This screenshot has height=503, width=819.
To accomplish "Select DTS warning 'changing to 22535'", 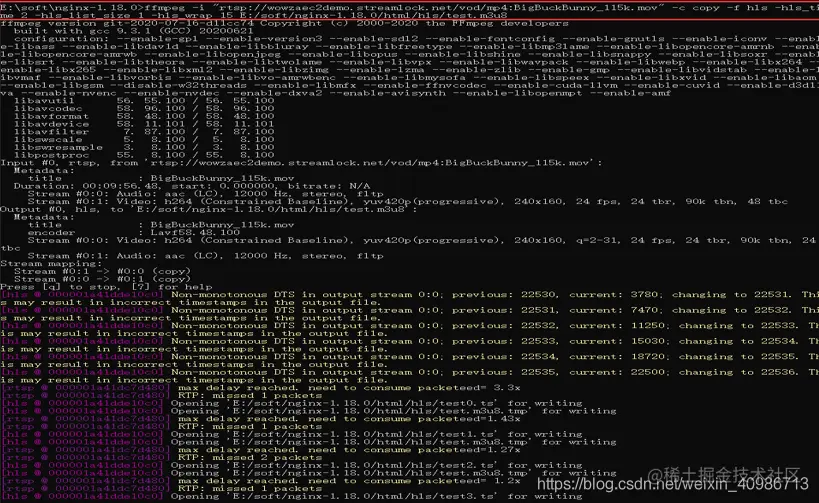I will coord(410,360).
